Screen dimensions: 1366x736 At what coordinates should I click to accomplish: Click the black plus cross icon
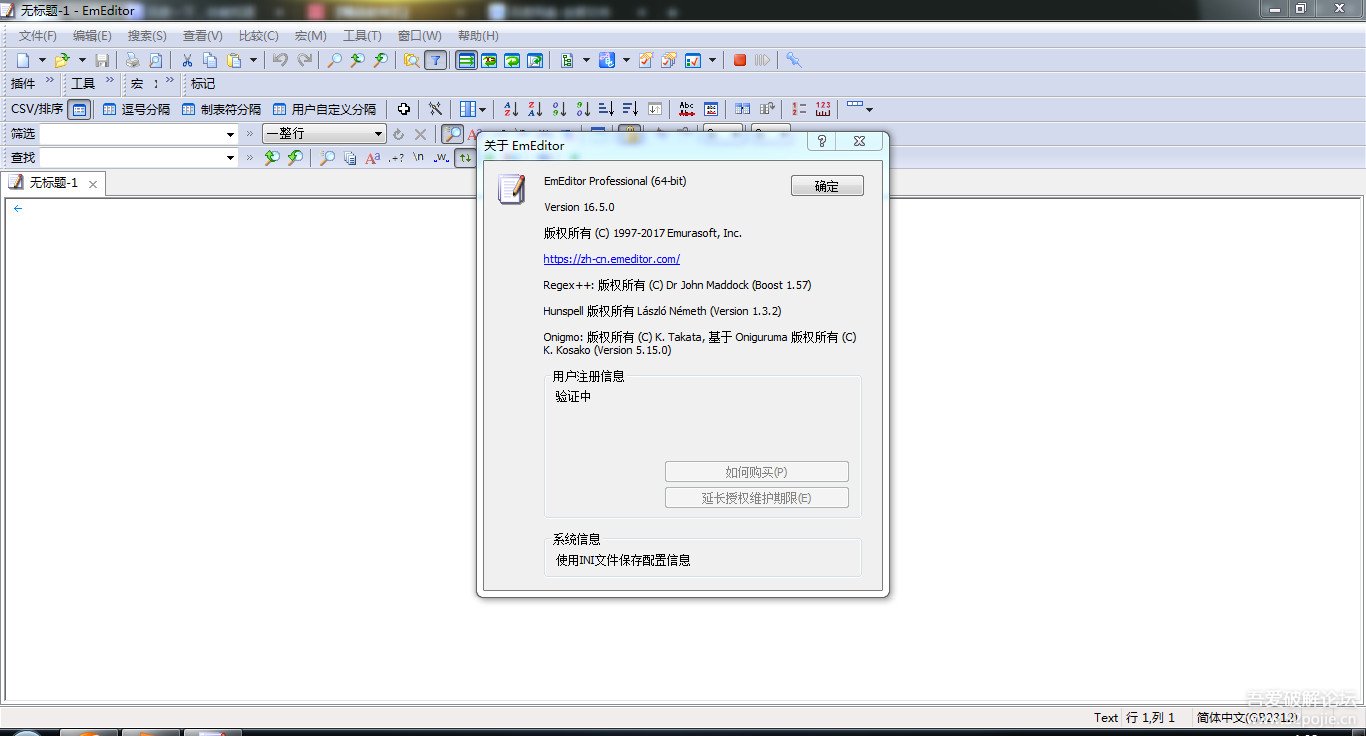point(404,109)
